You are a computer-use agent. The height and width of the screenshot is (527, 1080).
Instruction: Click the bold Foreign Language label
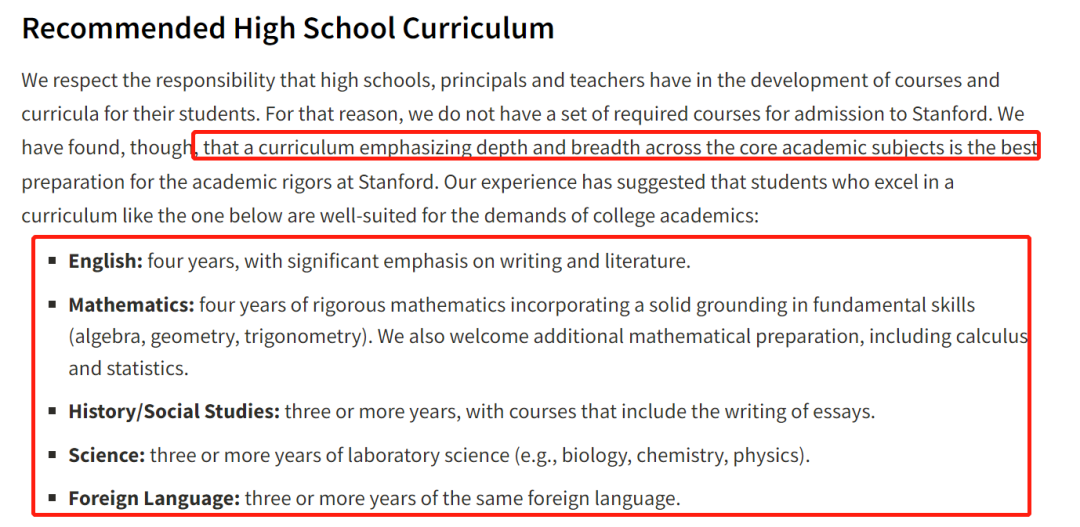pyautogui.click(x=154, y=499)
